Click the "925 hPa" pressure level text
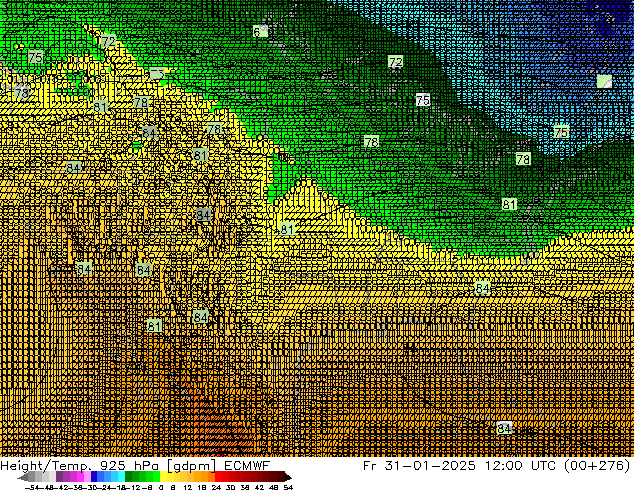Screen dimensions: 634x490 [x=129, y=466]
